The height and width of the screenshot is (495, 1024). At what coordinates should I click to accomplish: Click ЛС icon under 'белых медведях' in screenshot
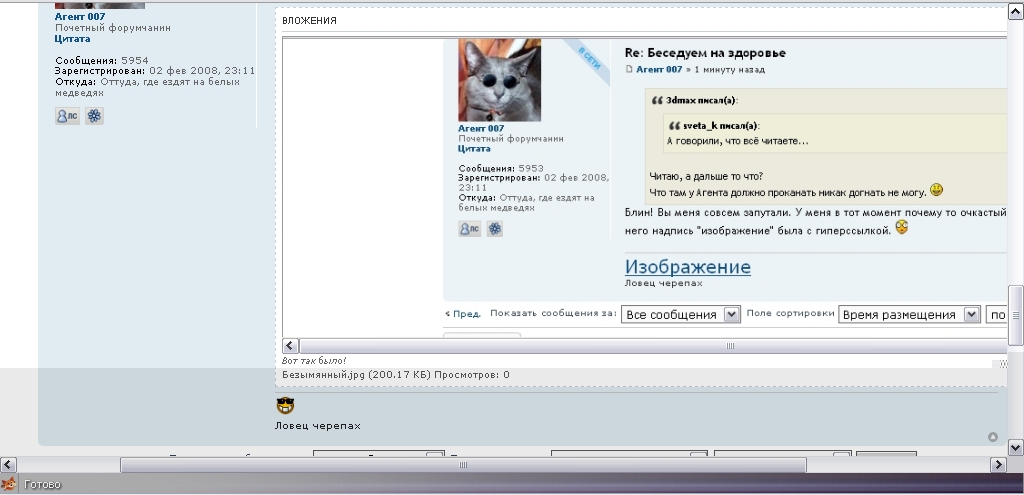pos(470,229)
